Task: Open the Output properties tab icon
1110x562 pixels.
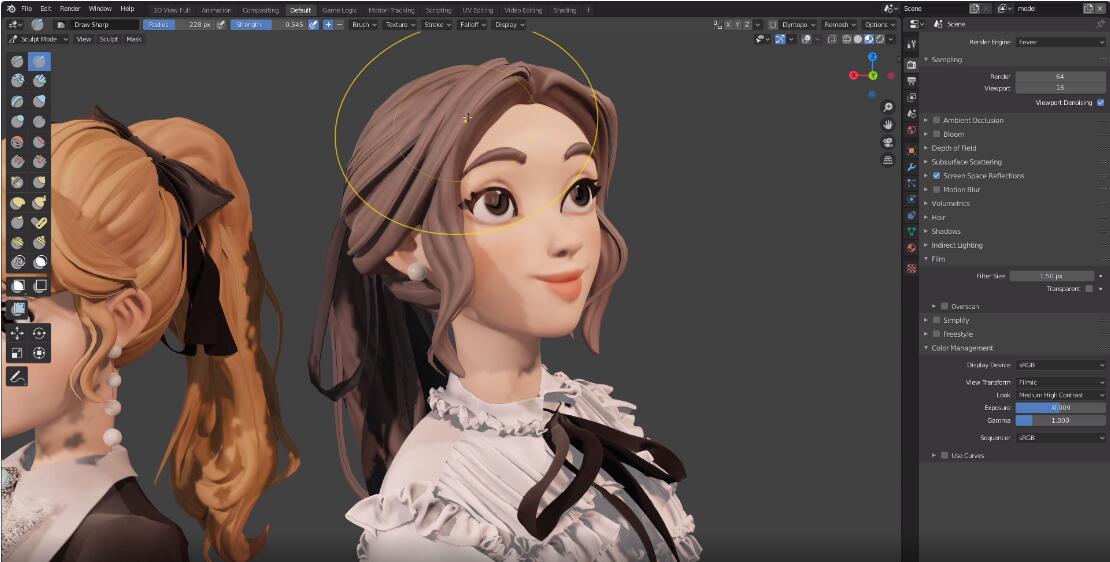Action: coord(911,81)
